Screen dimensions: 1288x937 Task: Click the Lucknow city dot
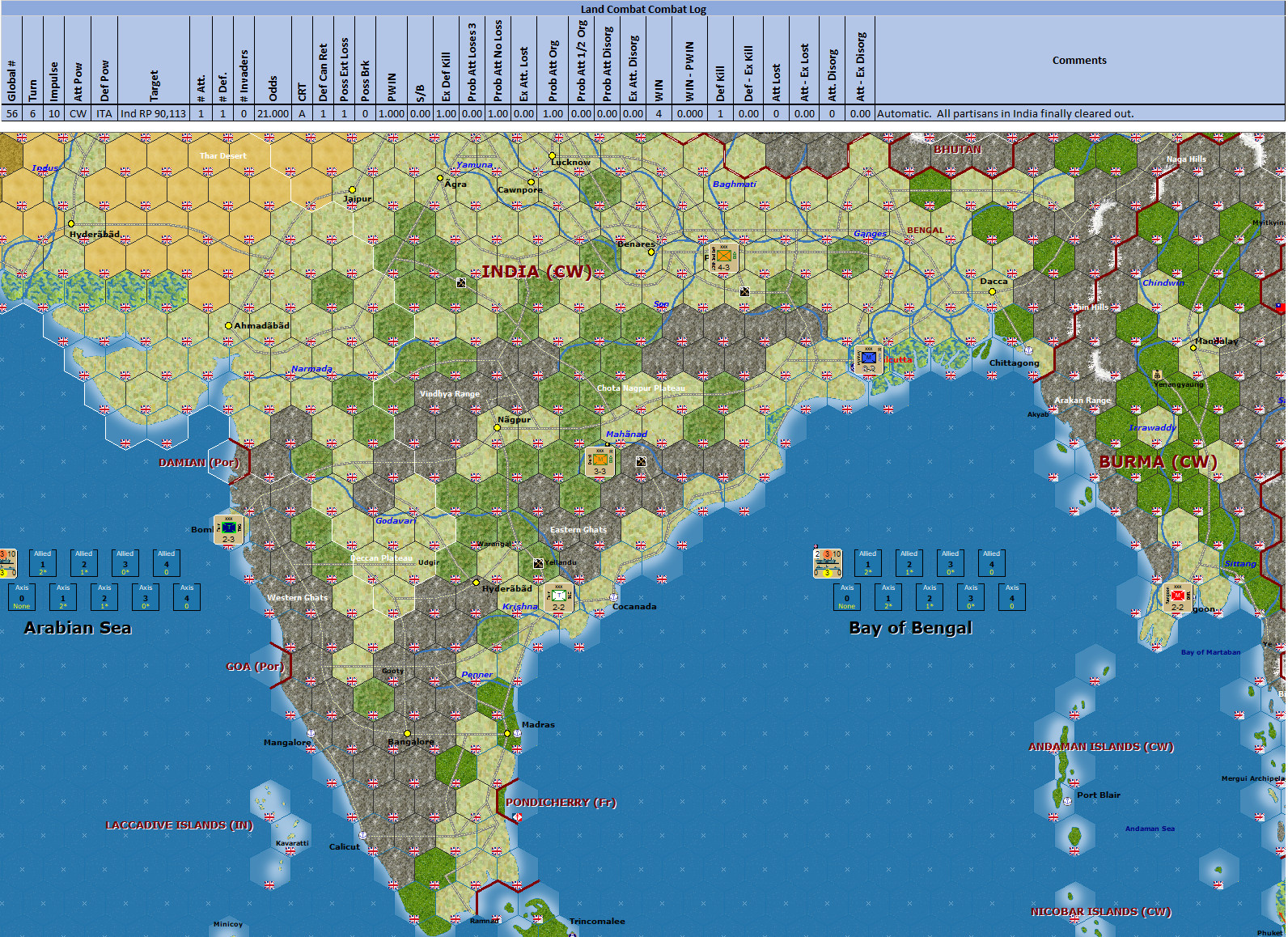pyautogui.click(x=553, y=155)
